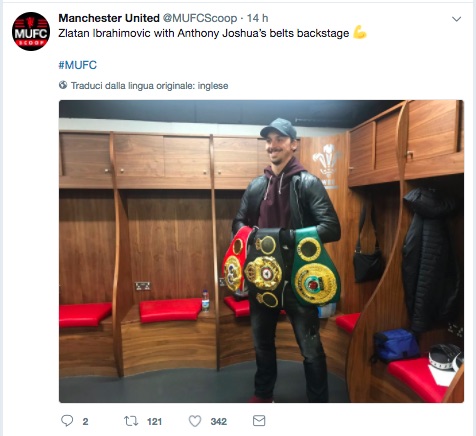
Task: Click the 14 h timestamp
Action: coord(257,18)
